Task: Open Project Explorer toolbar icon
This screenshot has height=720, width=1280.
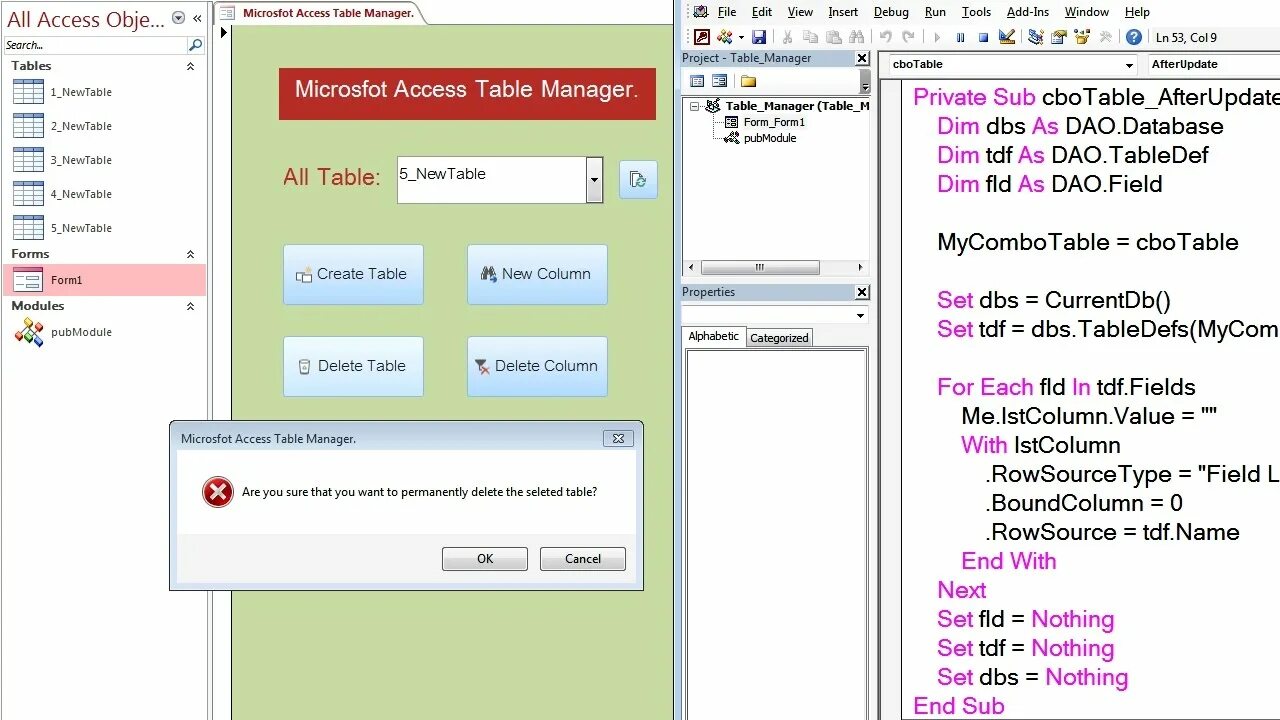Action: [x=1035, y=37]
